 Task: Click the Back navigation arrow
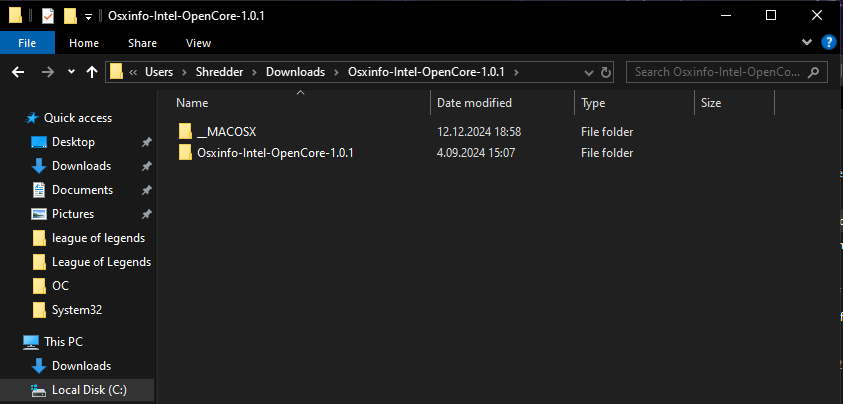click(17, 72)
